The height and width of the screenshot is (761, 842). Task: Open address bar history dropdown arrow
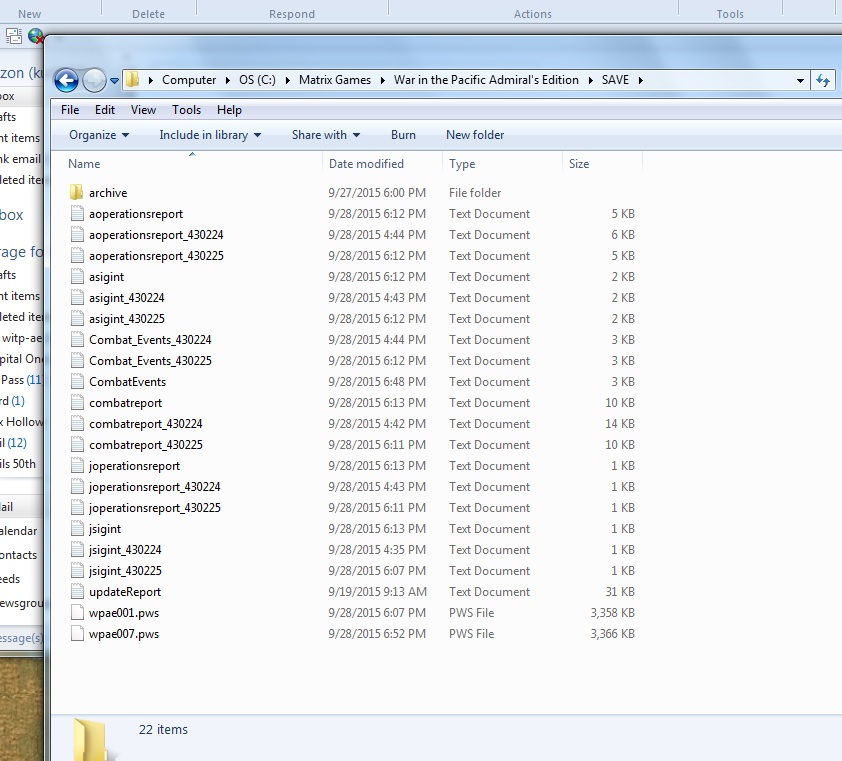[x=800, y=81]
